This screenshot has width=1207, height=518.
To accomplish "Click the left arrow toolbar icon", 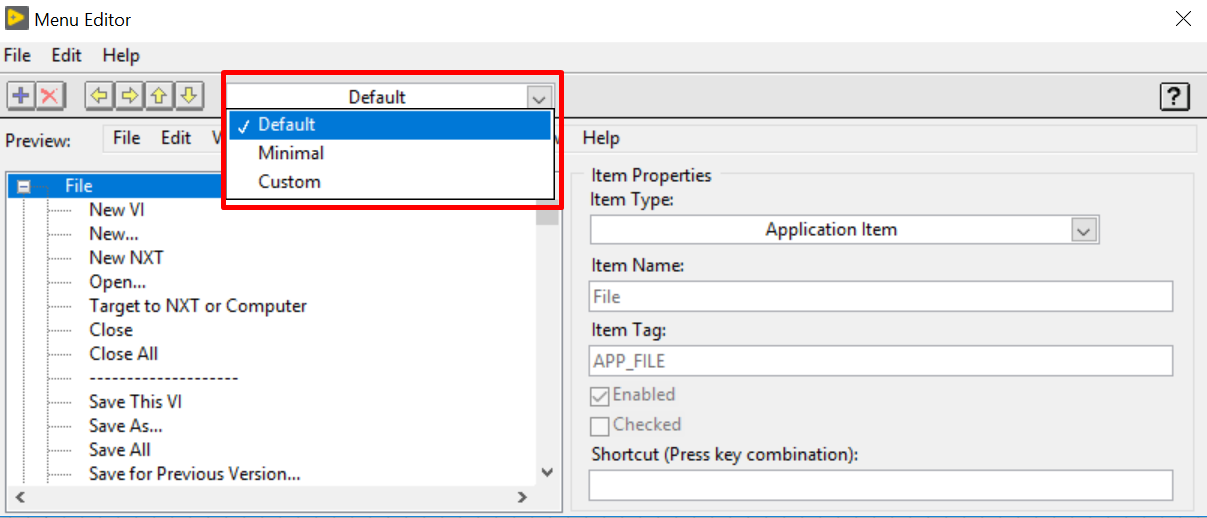I will [x=98, y=96].
